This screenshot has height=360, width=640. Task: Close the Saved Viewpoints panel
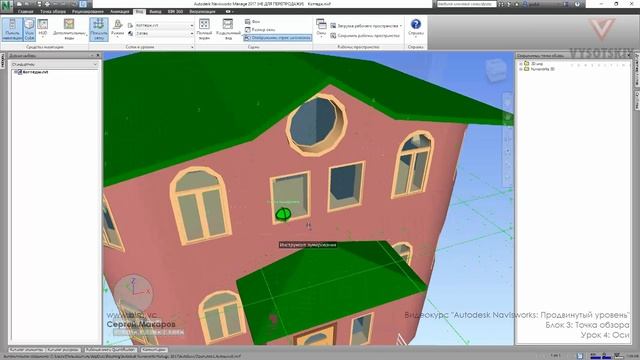[x=629, y=55]
